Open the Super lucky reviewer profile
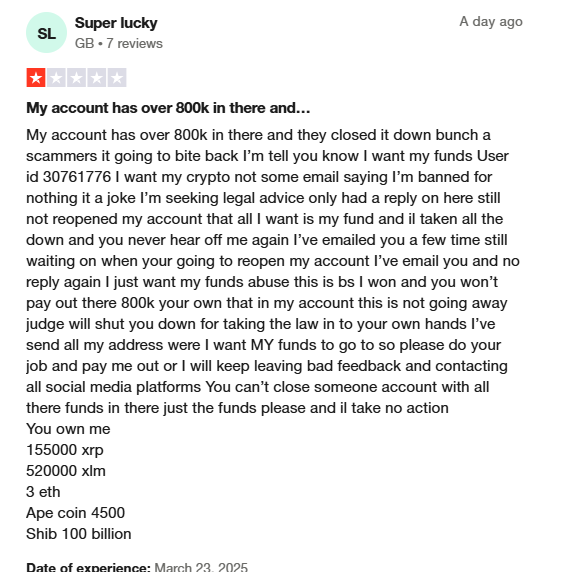The width and height of the screenshot is (582, 572). tap(116, 23)
